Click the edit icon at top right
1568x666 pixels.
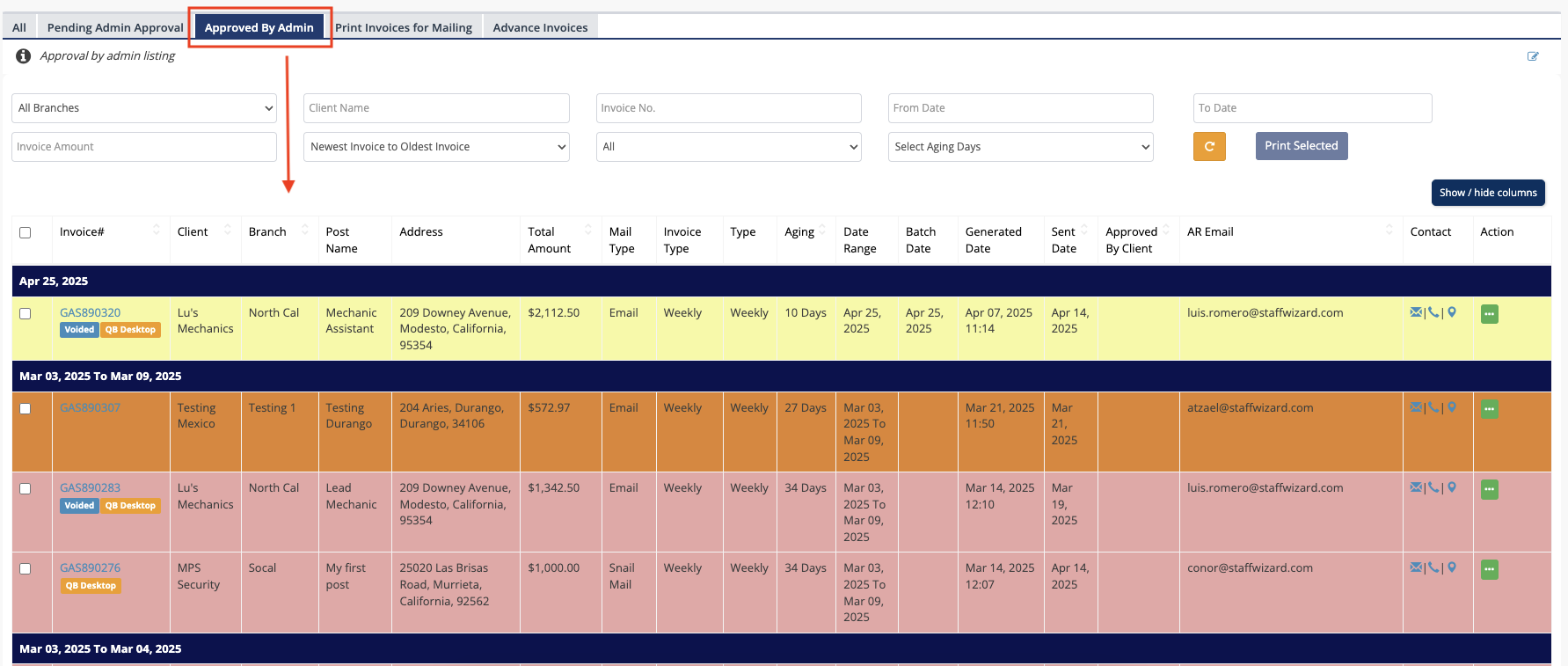pos(1533,56)
